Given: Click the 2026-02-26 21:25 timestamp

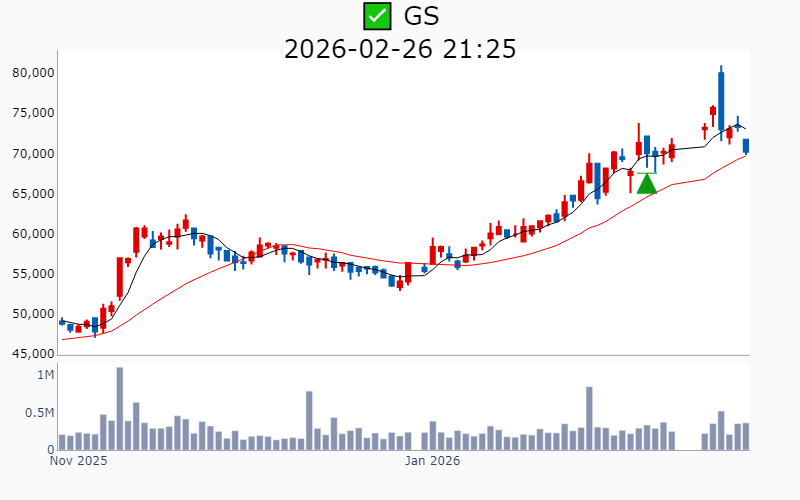Looking at the screenshot, I should click(x=400, y=48).
